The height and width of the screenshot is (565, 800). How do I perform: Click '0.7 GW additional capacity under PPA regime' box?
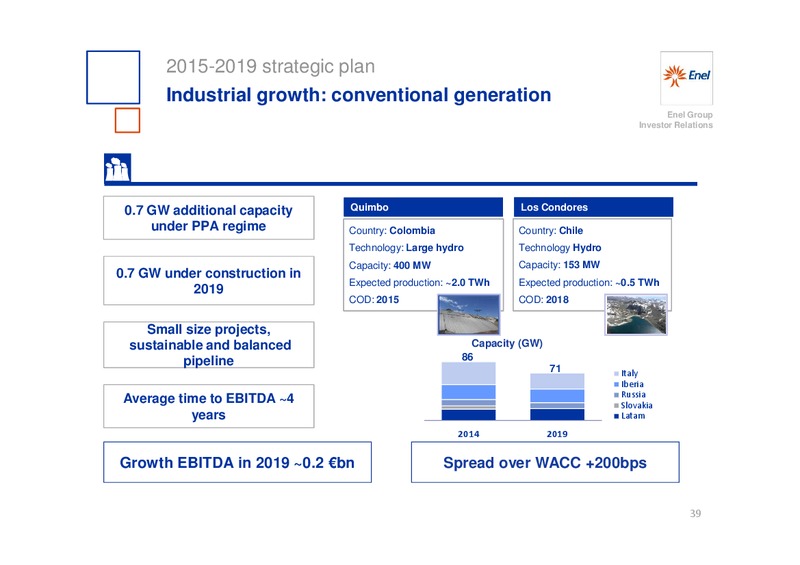click(209, 218)
